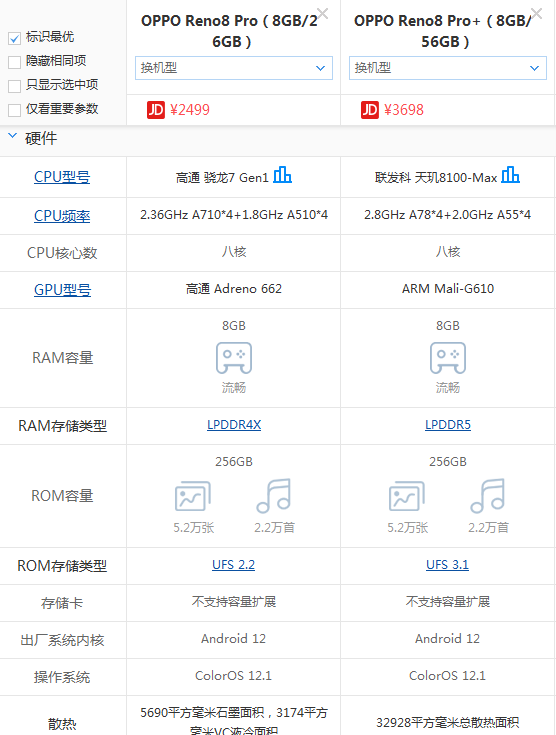This screenshot has height=735, width=556.
Task: Click the gamepad icon under Reno8 Pro+ RAM
Action: pos(448,358)
